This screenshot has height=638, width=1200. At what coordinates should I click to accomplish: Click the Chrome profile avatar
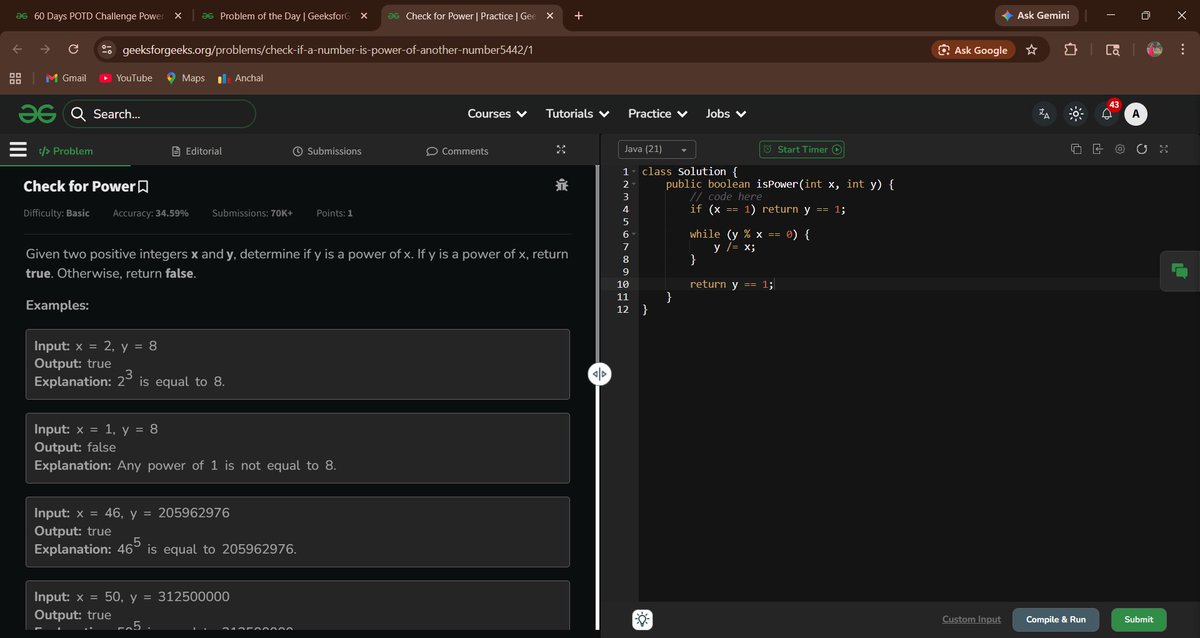(x=1155, y=50)
